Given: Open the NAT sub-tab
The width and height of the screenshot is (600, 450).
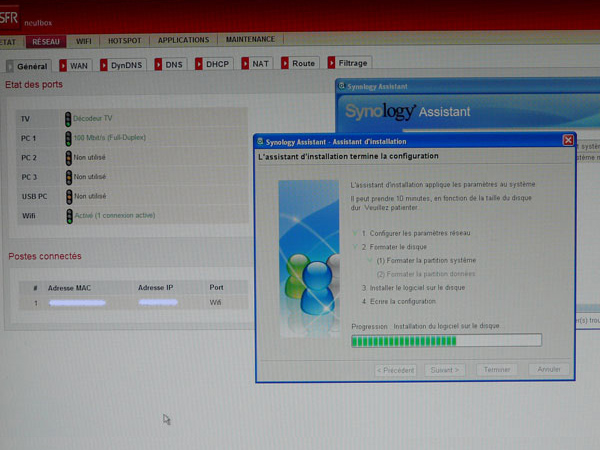Looking at the screenshot, I should click(256, 63).
